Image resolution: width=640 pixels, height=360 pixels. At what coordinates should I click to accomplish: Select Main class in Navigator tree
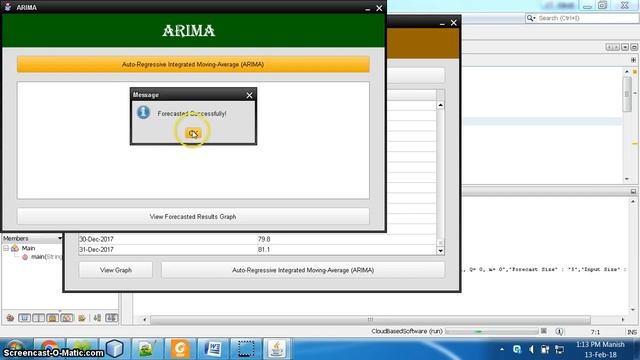coord(28,248)
